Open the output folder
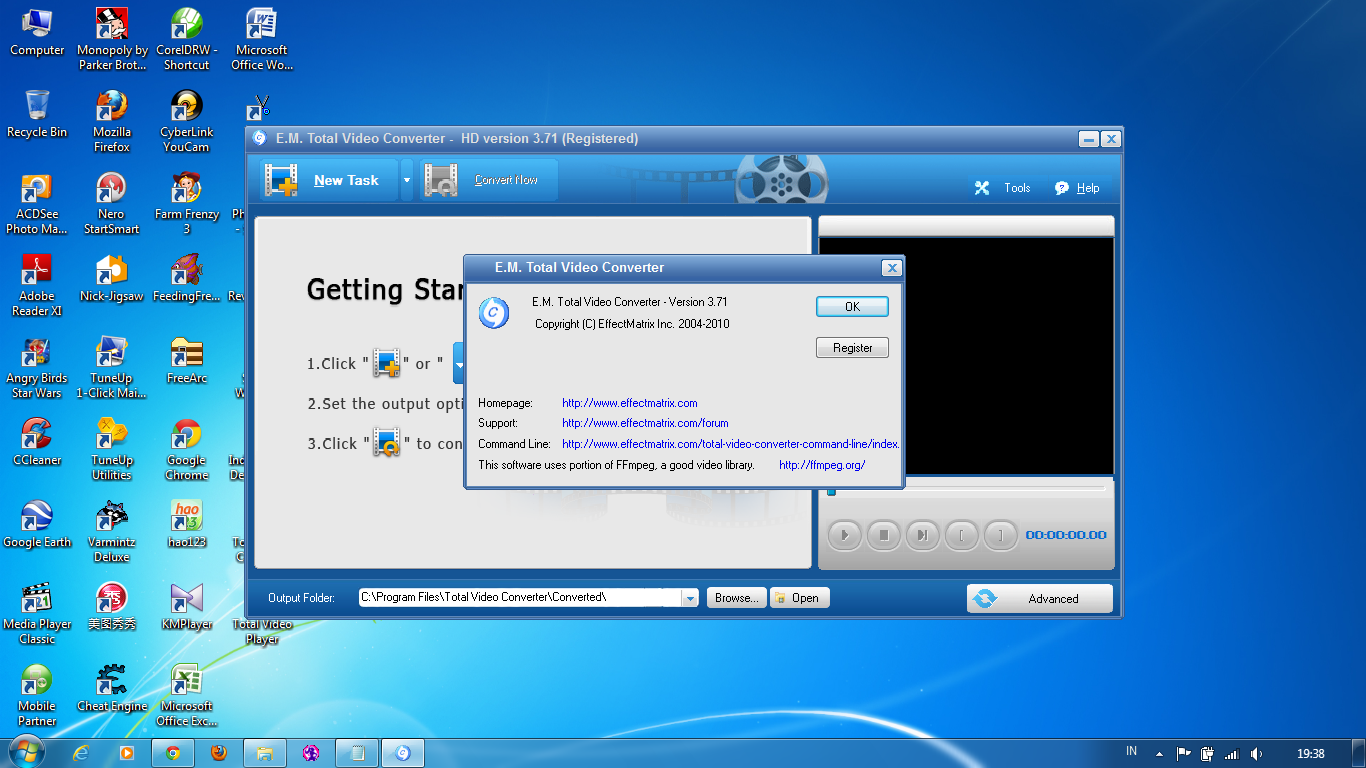Screen dimensions: 1366x768 click(x=799, y=598)
